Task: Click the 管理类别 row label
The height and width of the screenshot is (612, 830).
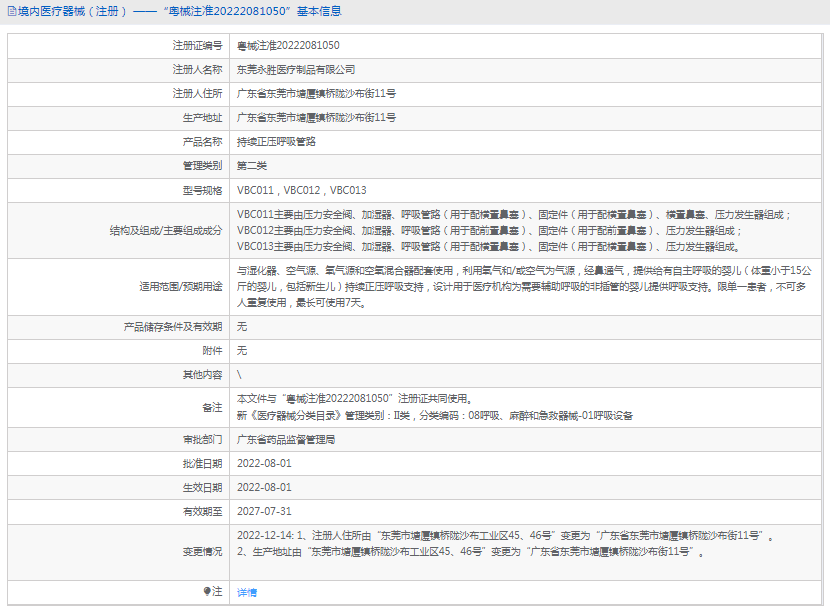Action: [x=203, y=166]
